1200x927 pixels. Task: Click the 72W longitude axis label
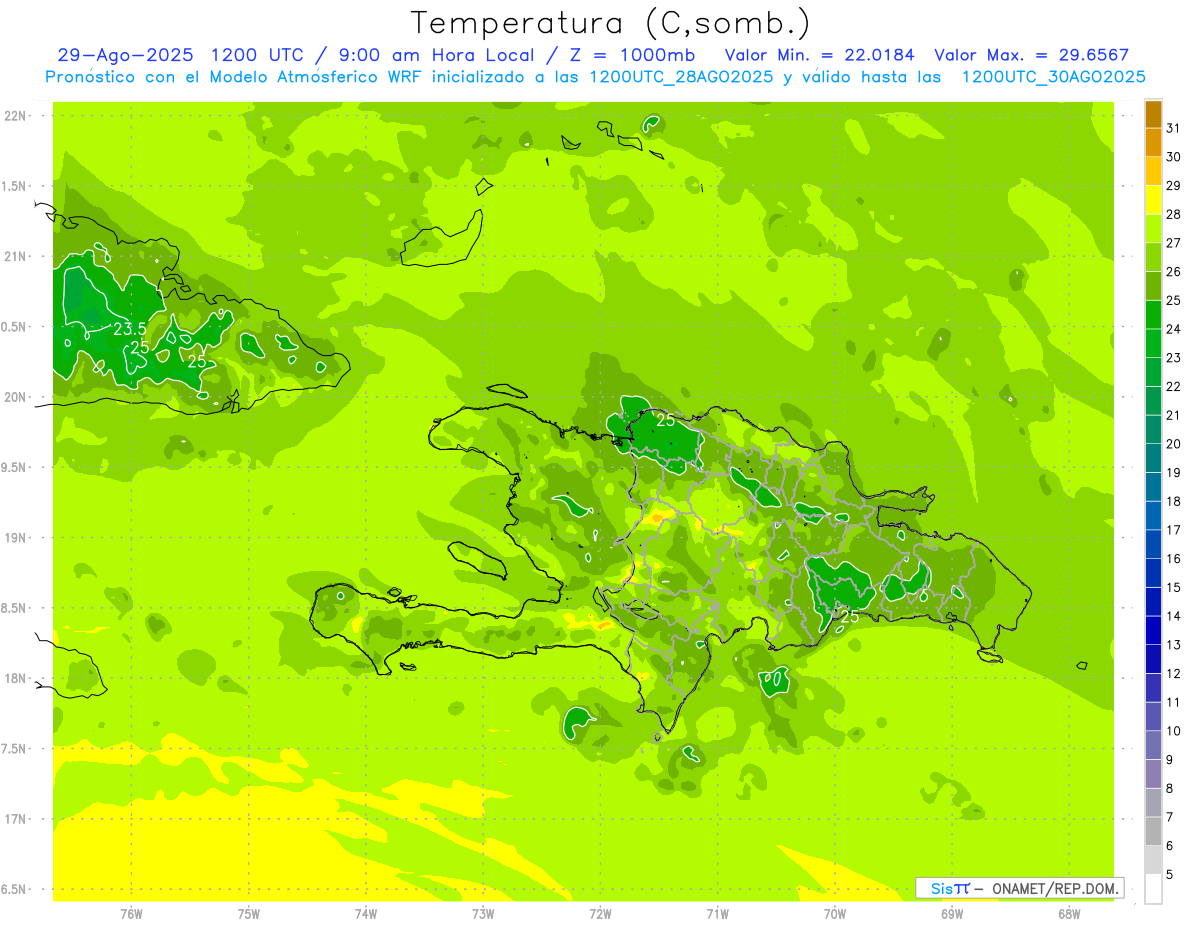[x=600, y=913]
